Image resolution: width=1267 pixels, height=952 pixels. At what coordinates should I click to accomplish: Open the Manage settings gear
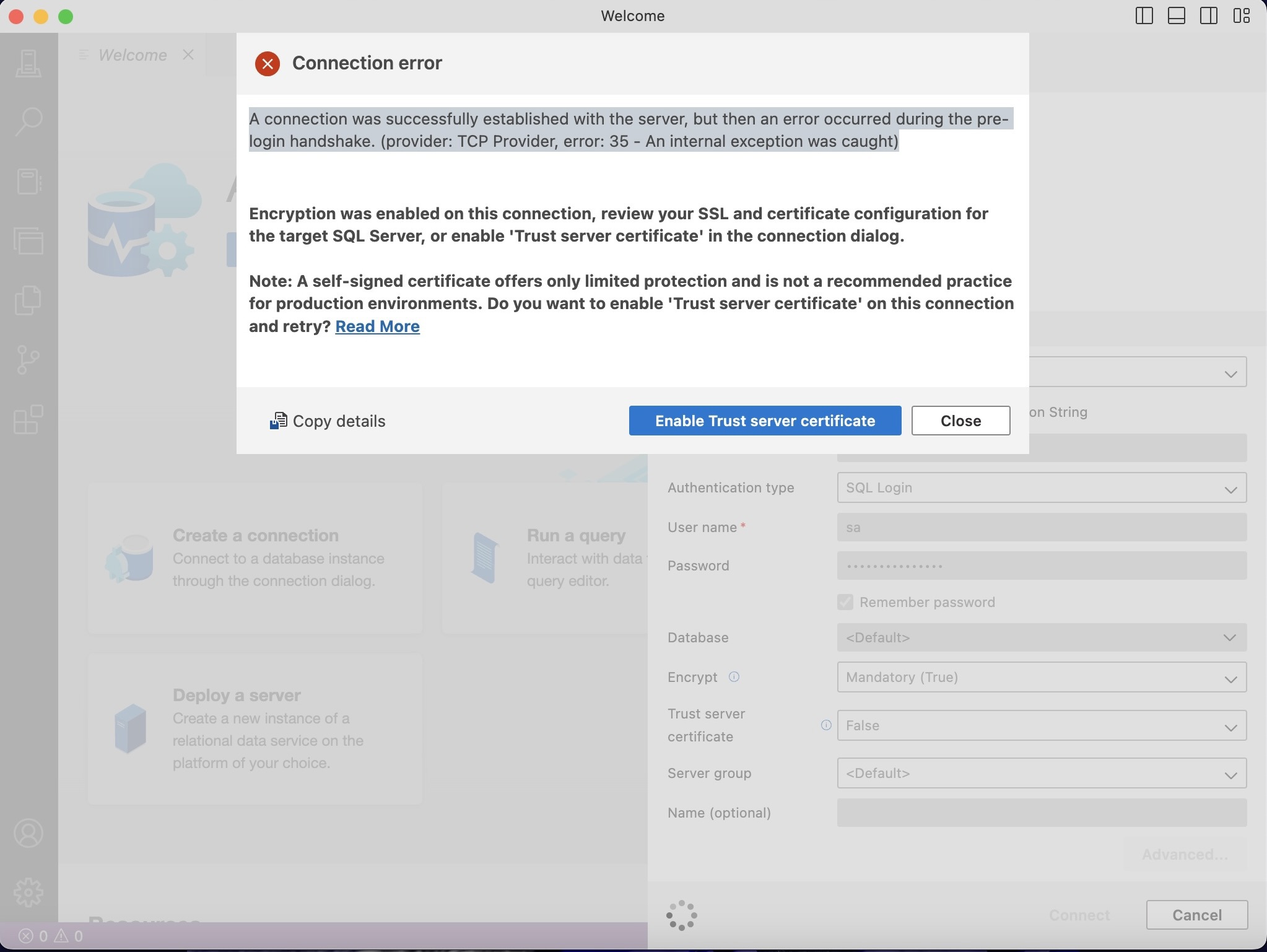[28, 892]
